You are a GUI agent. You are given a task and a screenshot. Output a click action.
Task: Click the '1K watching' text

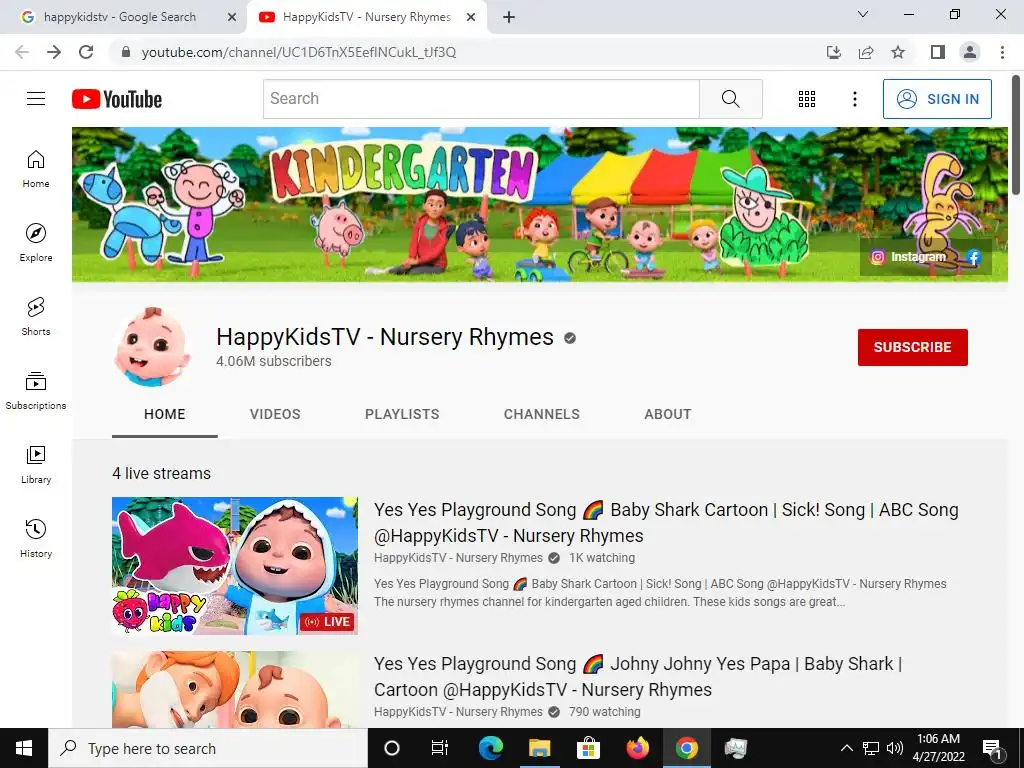(x=601, y=558)
